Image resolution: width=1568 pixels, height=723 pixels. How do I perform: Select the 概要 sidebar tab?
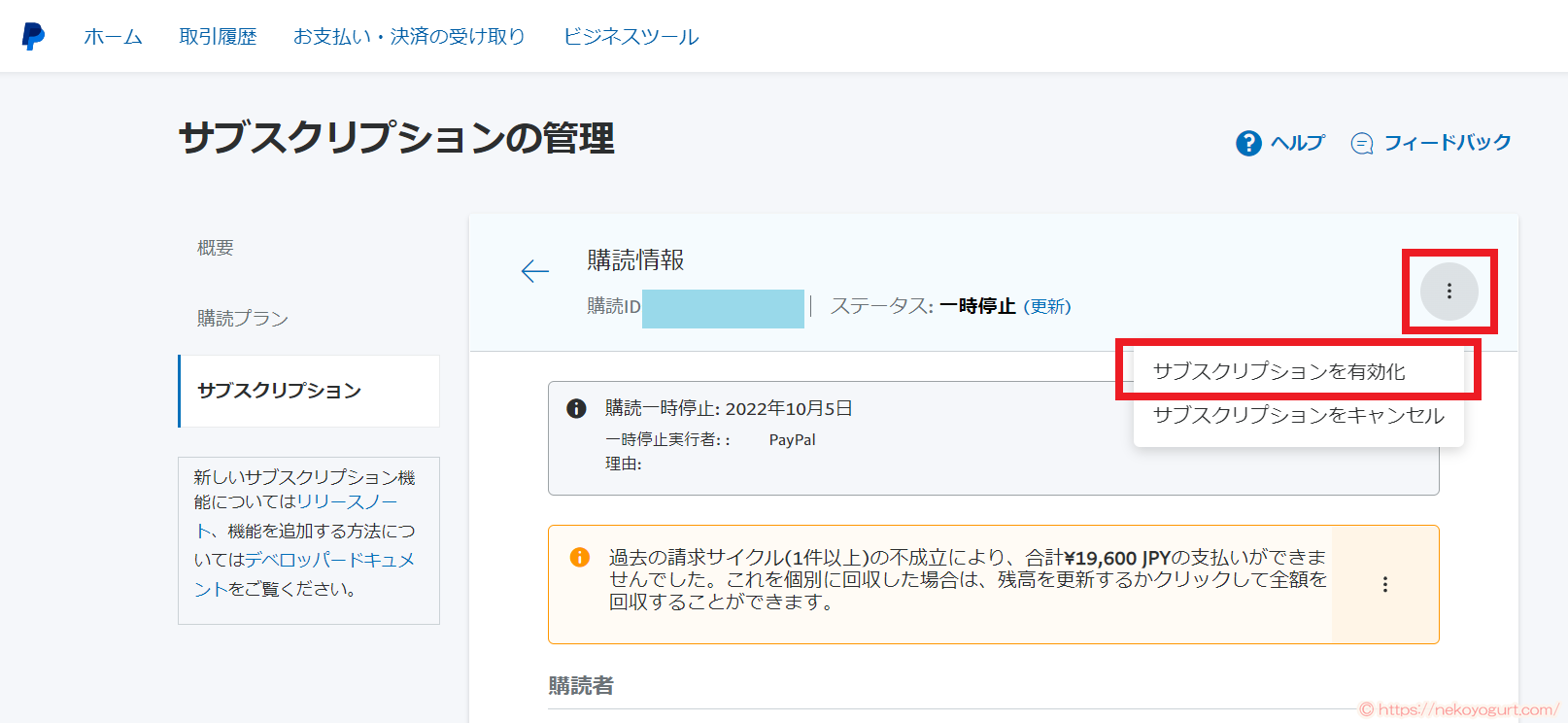(216, 248)
